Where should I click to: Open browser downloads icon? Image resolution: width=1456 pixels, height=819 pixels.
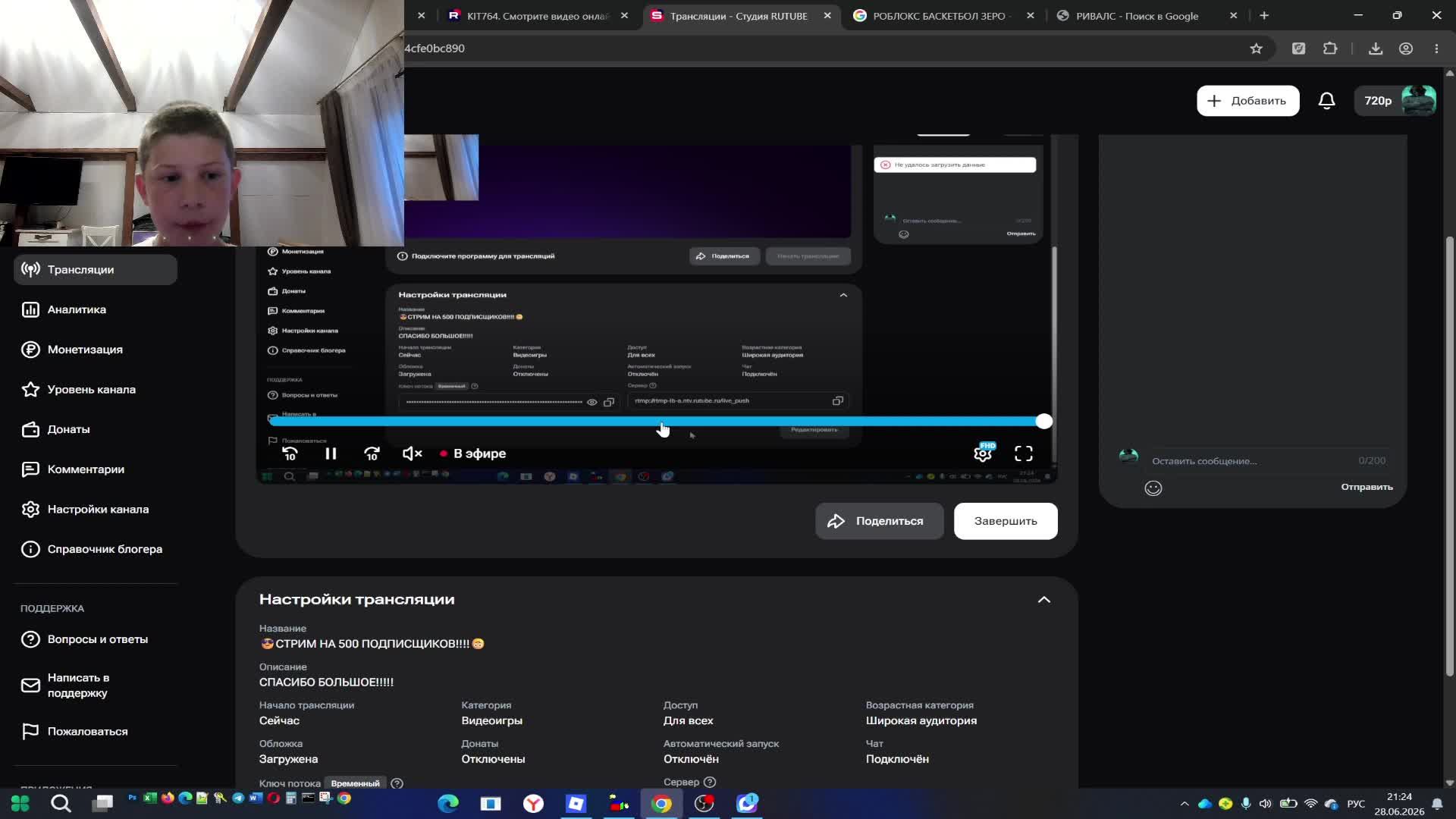(1376, 49)
